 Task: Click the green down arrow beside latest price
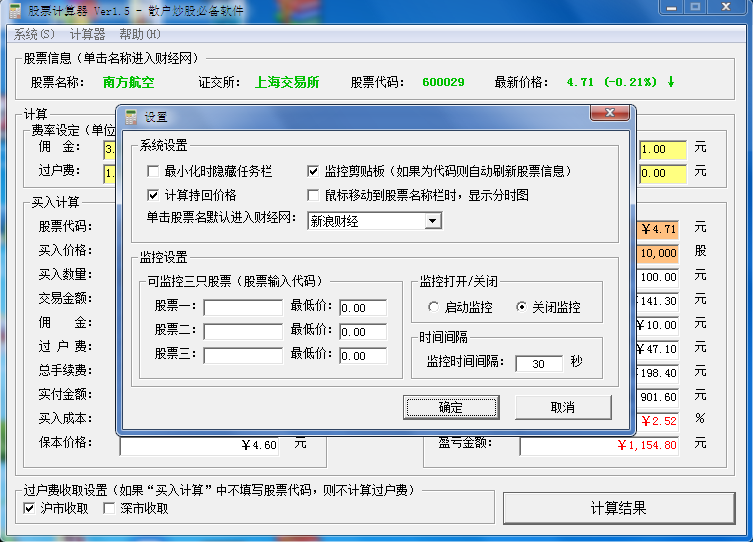pyautogui.click(x=671, y=82)
